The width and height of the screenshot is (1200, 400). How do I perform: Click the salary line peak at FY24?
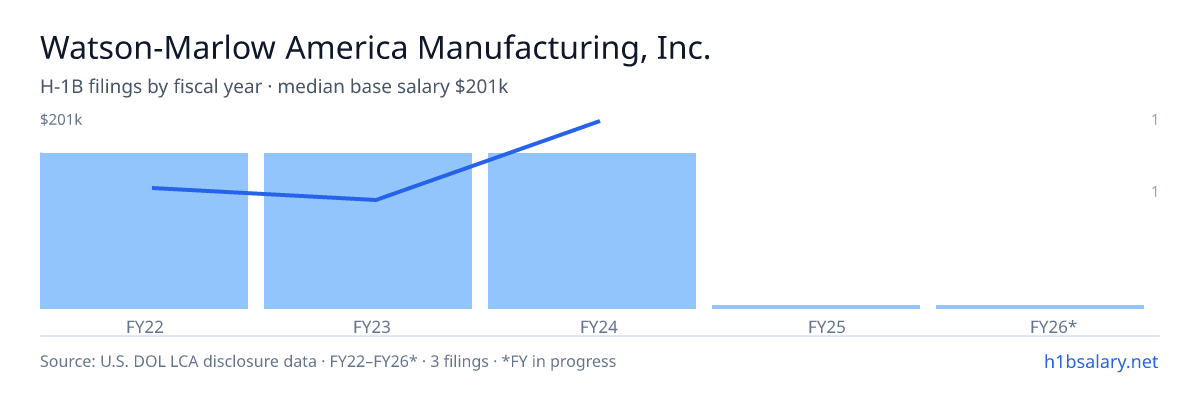(x=598, y=121)
